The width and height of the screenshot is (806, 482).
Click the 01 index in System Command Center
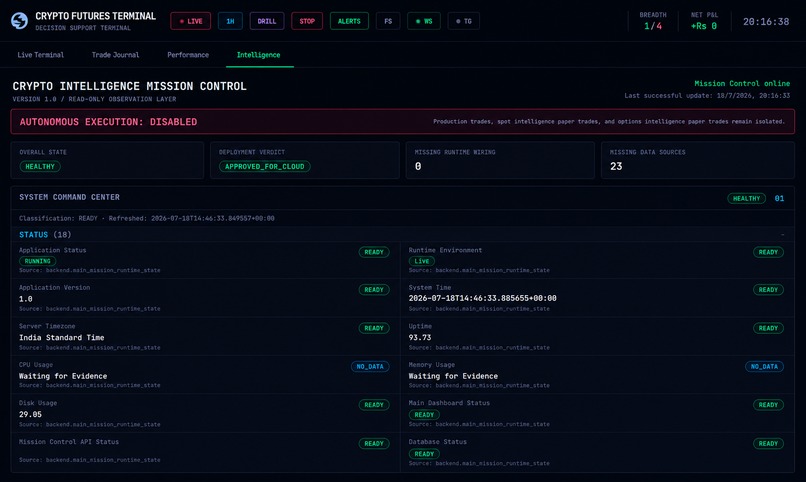pos(779,198)
